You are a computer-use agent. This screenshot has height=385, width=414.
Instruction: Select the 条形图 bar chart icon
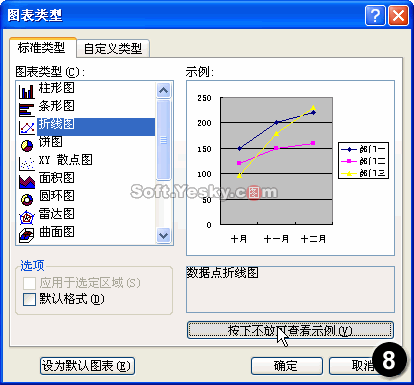[x=27, y=109]
